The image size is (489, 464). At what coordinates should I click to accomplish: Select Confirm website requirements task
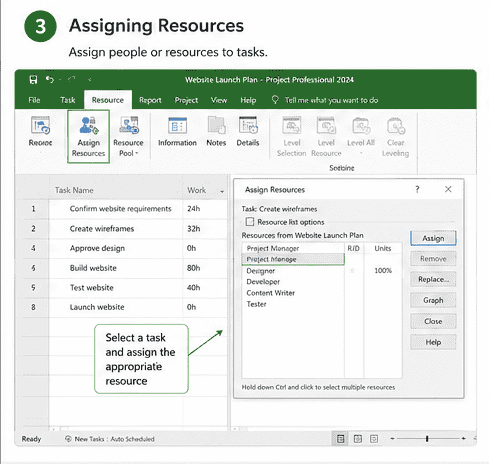point(120,209)
